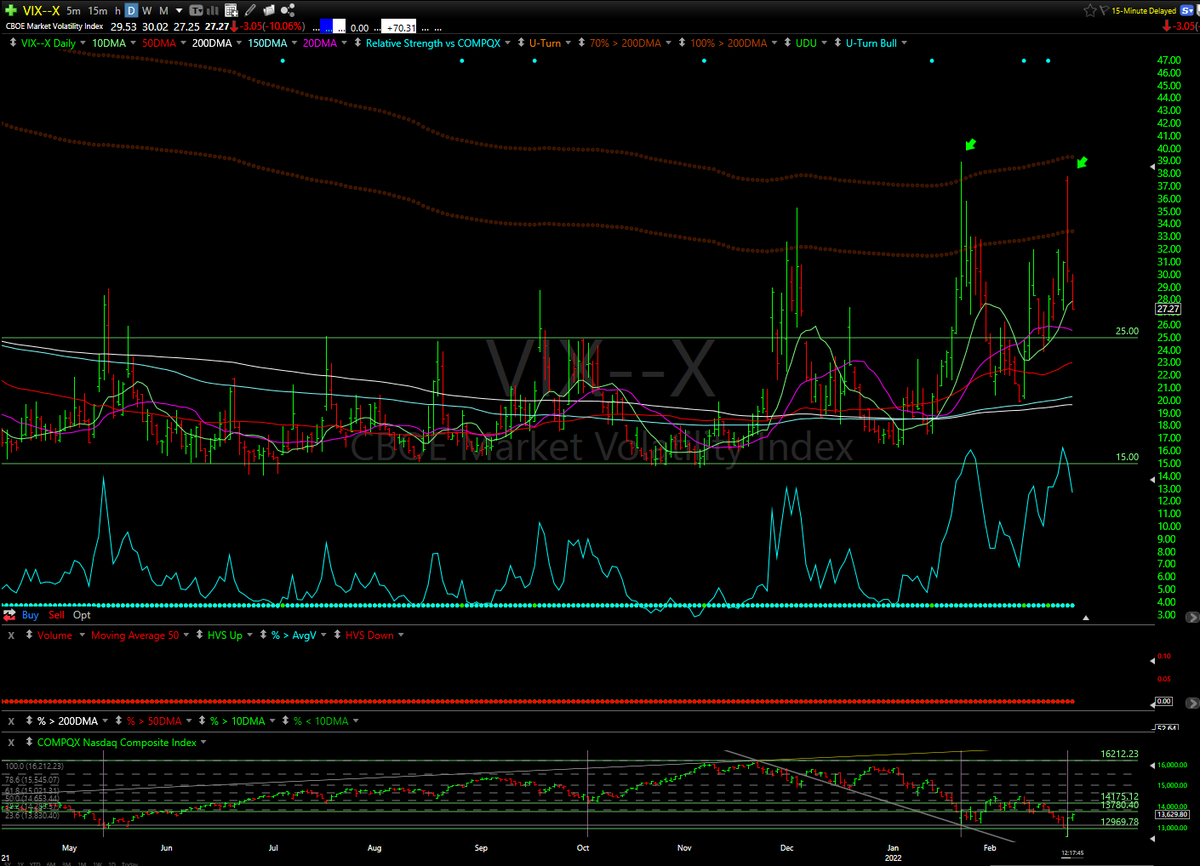The height and width of the screenshot is (866, 1200).
Task: Click the move handle before UDU
Action: tap(788, 43)
